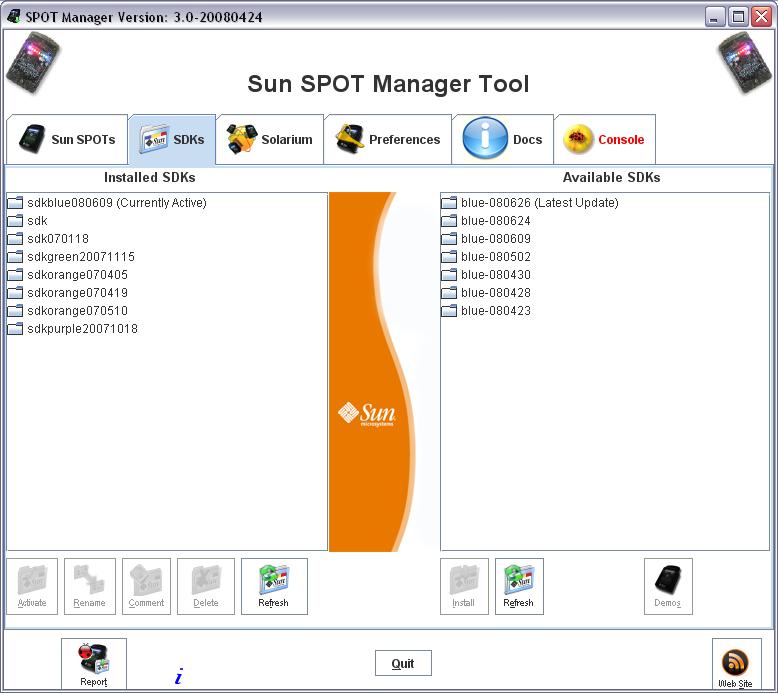778x693 pixels.
Task: Open the Solarium tab
Action: click(271, 140)
